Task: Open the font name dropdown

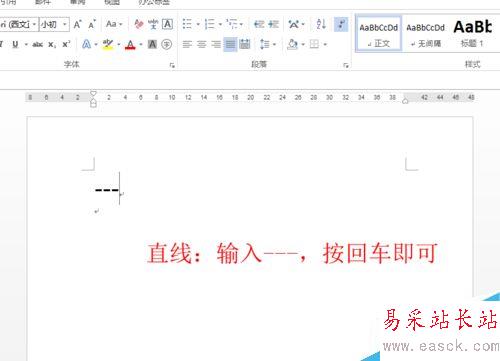Action: (x=34, y=24)
